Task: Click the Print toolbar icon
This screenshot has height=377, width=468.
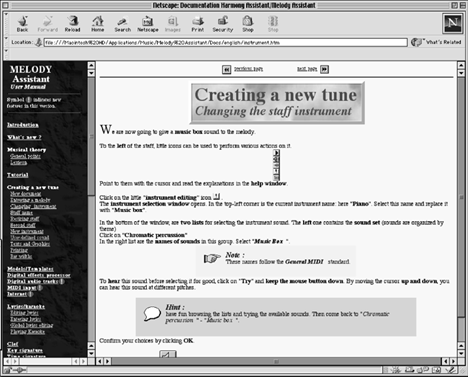Action: click(198, 24)
